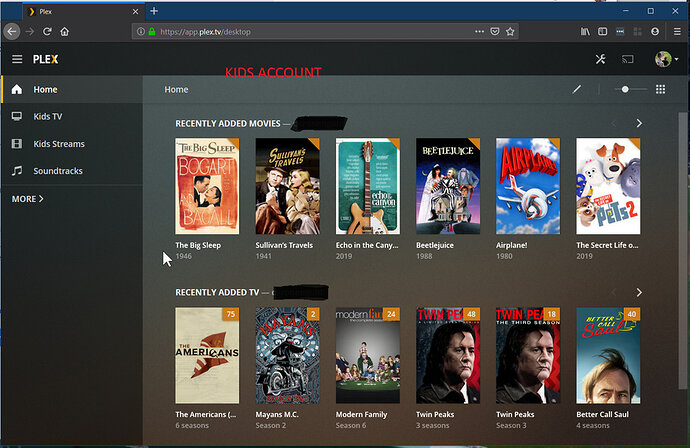This screenshot has height=448, width=690.
Task: Click the 1946 year text
Action: [x=184, y=256]
